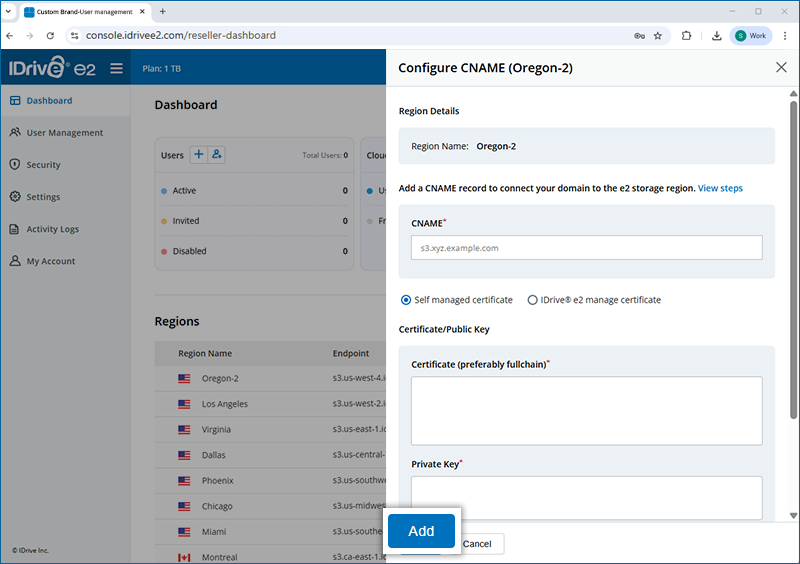Click the Dashboard grid icon in the sidebar

(15, 101)
